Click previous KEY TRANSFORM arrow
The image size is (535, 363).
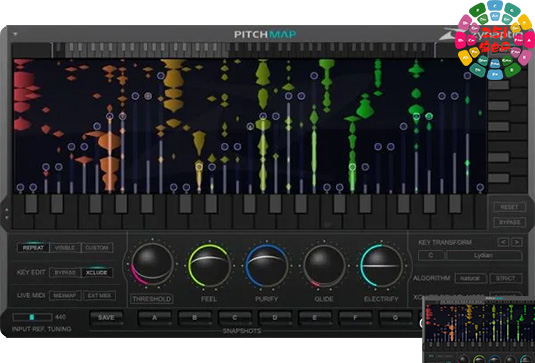503,242
